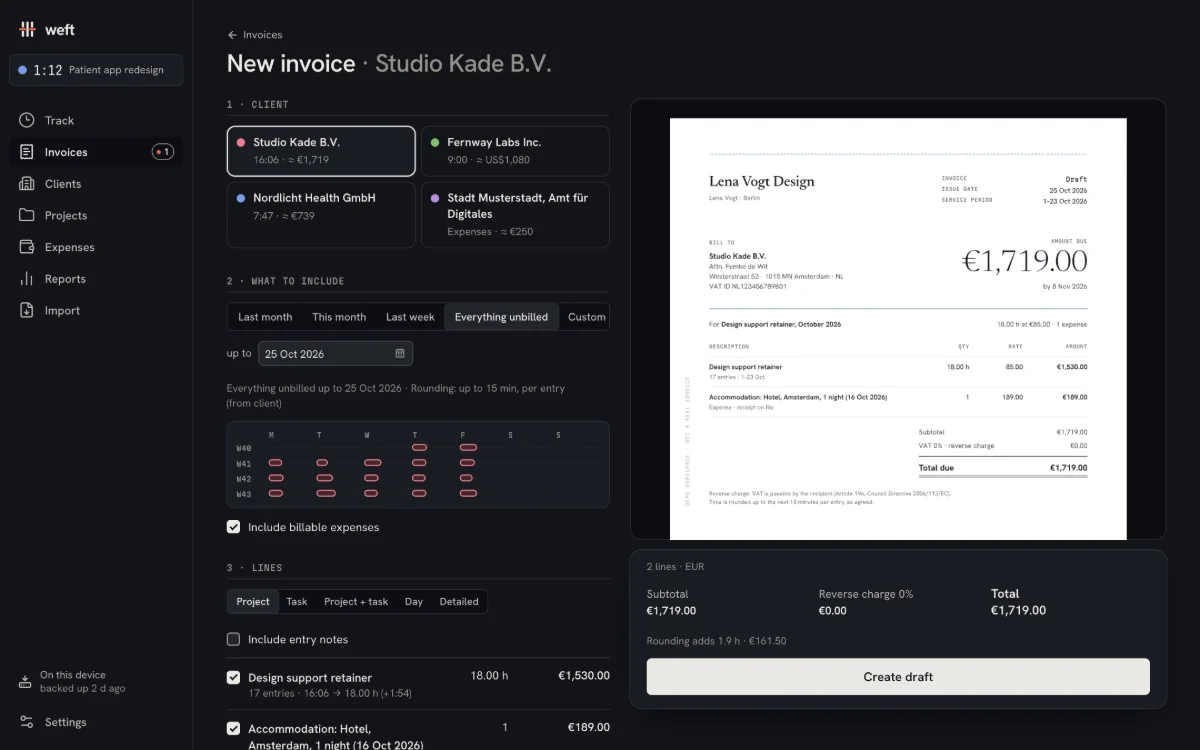Screen dimensions: 1200x750
Task: Open the calendar icon in date field
Action: 400,353
